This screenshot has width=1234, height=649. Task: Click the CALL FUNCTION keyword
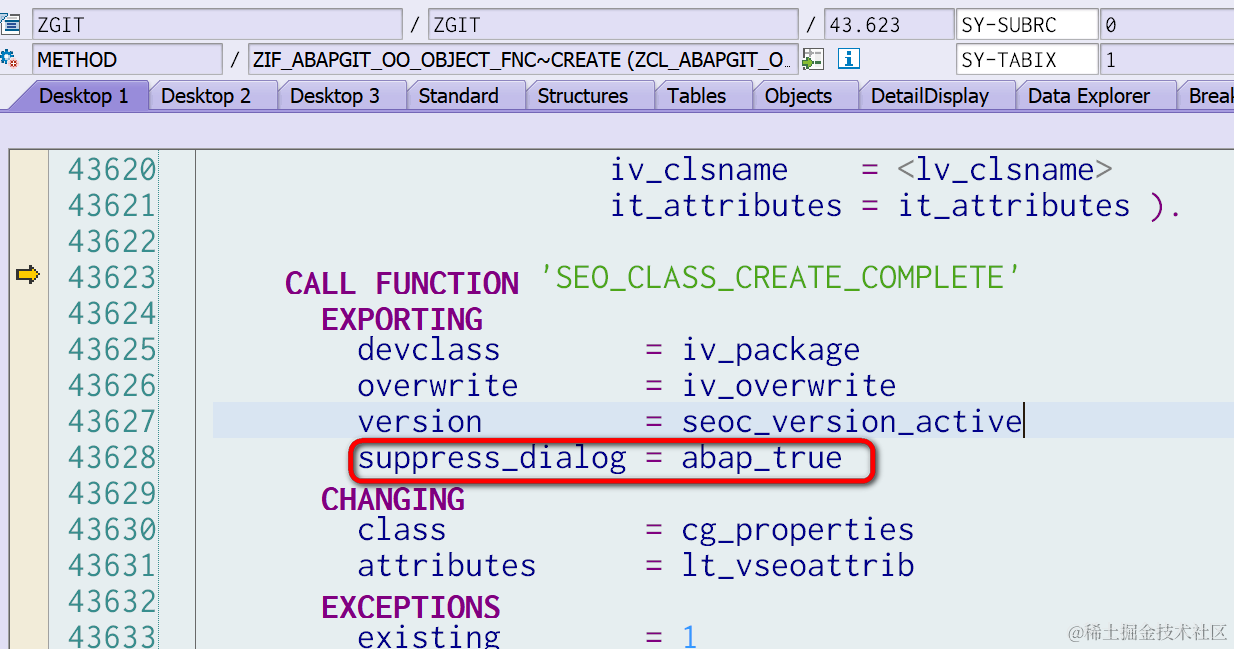tap(402, 283)
